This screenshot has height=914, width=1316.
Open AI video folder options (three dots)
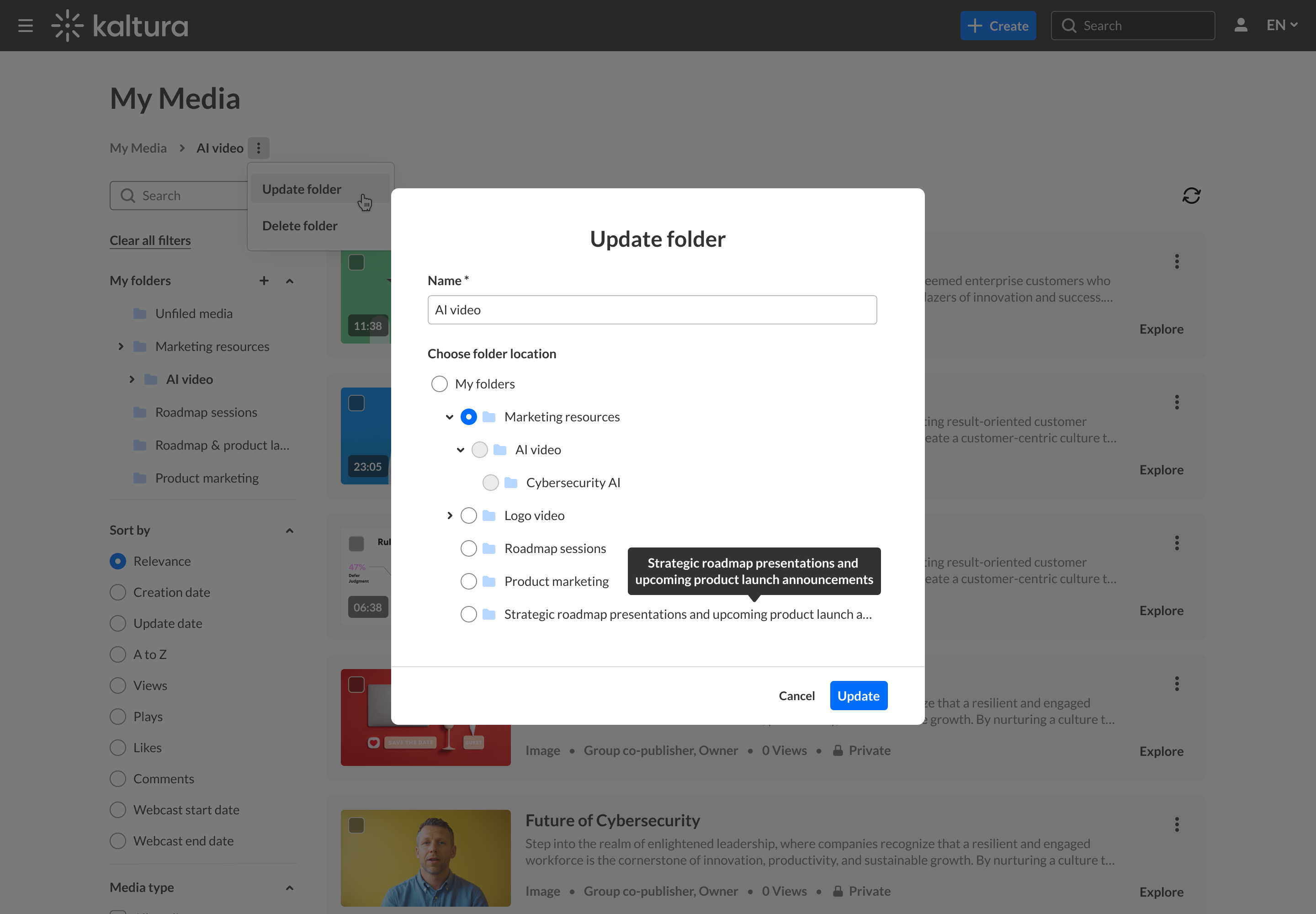point(259,149)
